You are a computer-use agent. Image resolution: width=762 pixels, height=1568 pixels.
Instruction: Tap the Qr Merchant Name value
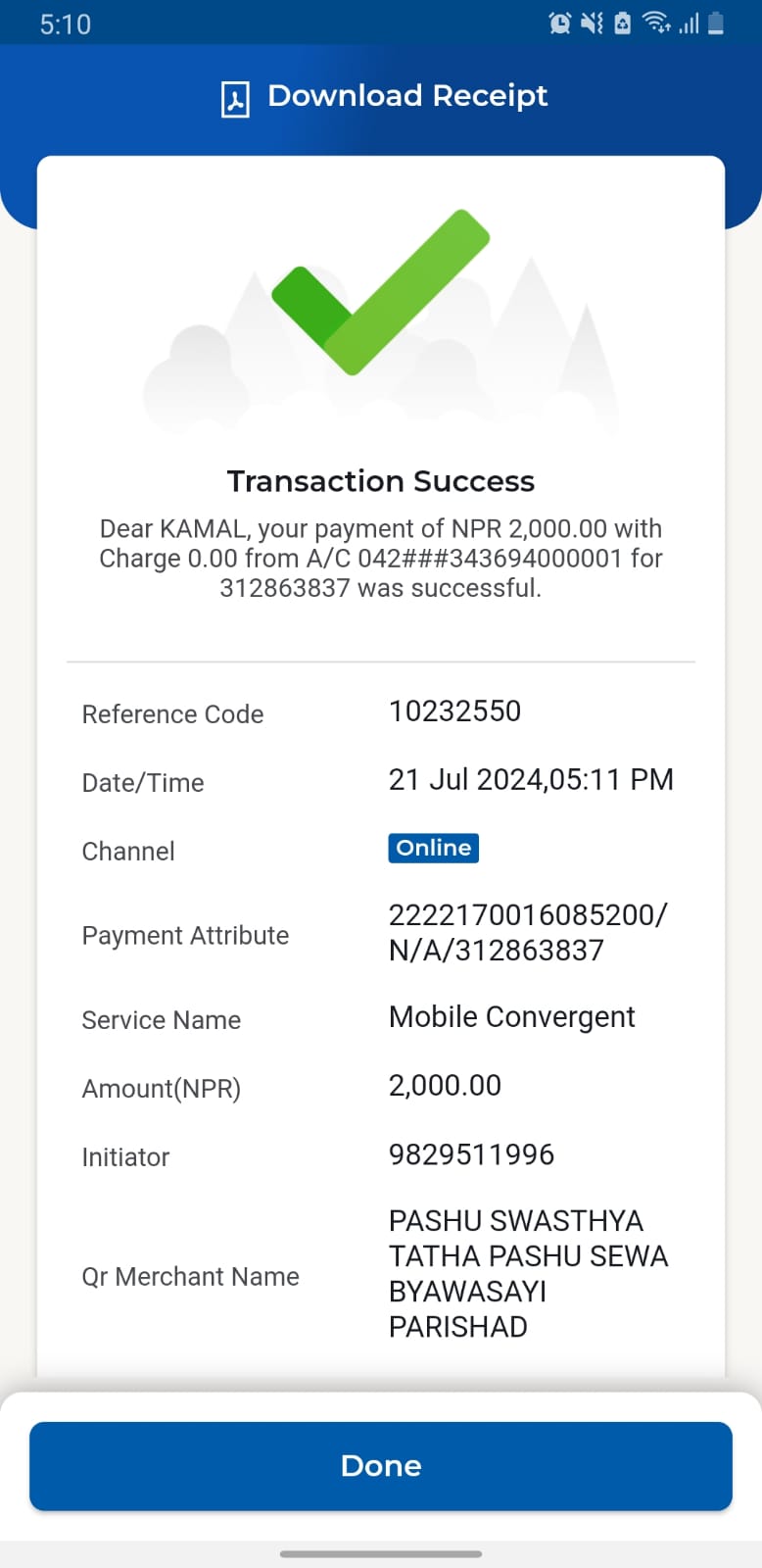tap(529, 1273)
